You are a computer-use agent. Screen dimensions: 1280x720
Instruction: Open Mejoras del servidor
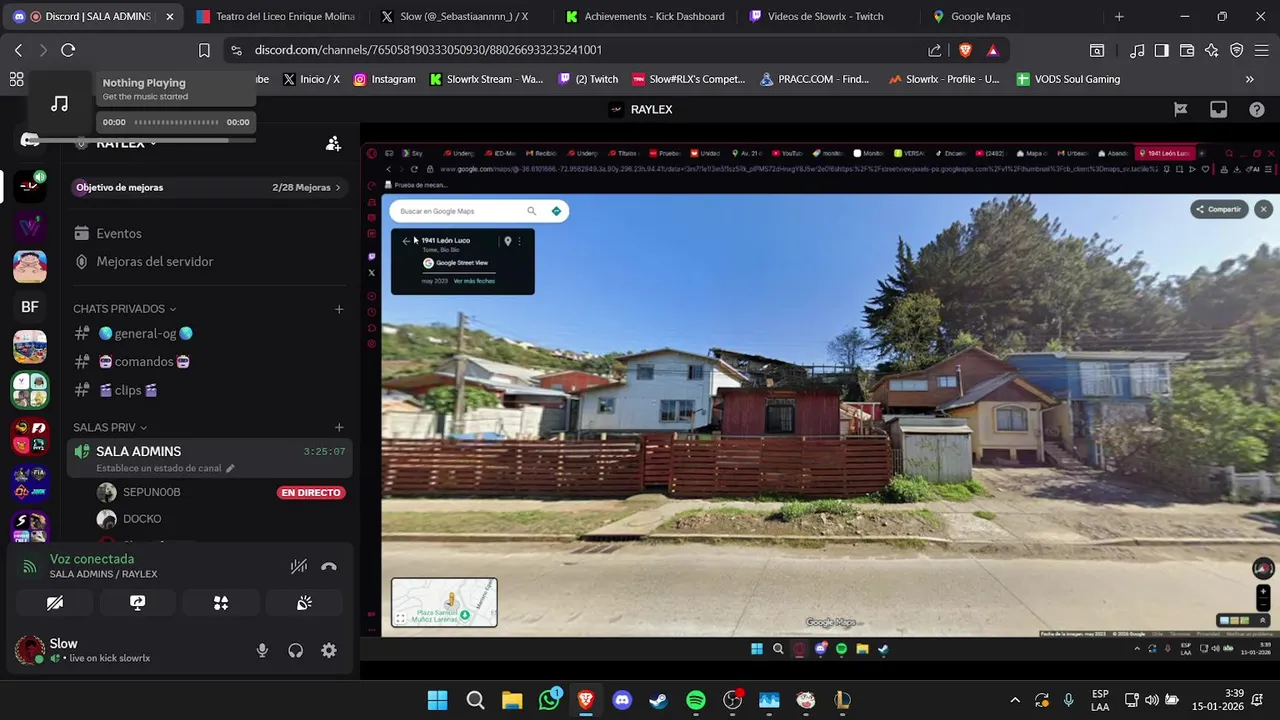(155, 261)
